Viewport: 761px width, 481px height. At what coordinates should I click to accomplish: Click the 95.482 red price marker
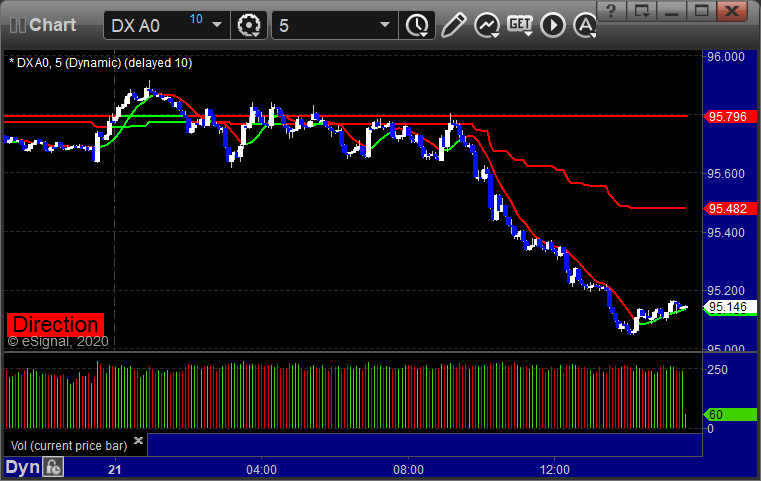728,209
